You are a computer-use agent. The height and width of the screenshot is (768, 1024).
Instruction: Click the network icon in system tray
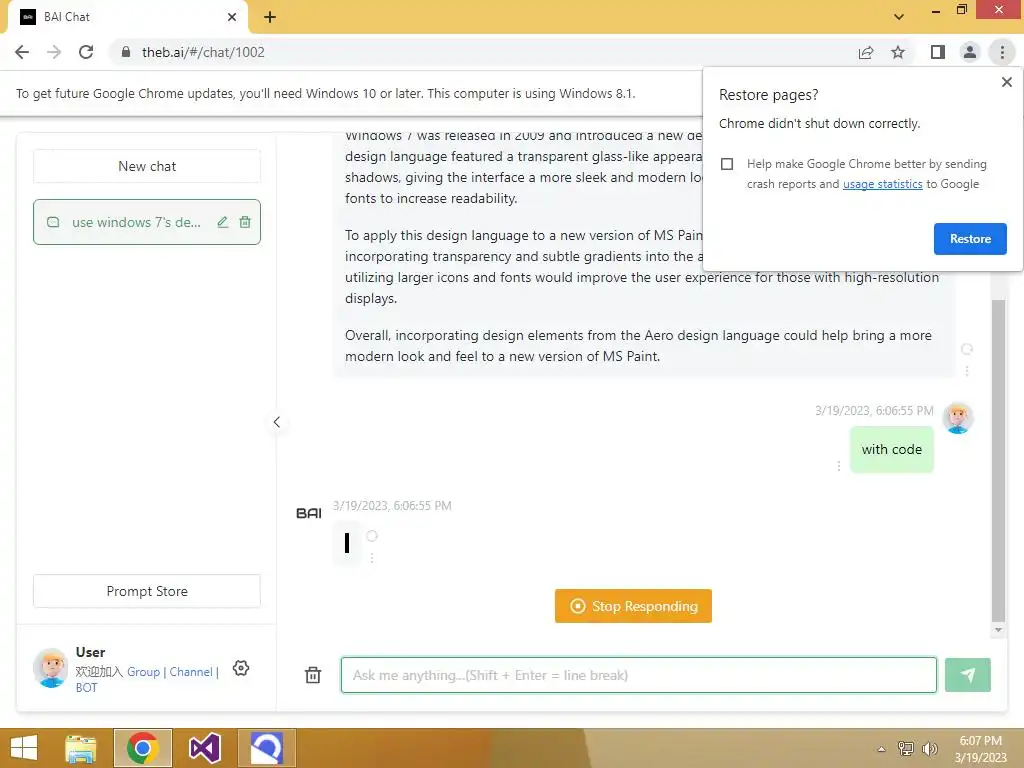point(906,748)
